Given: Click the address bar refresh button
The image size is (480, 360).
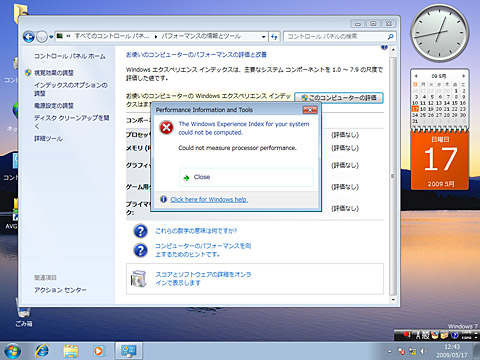Looking at the screenshot, I should click(274, 37).
